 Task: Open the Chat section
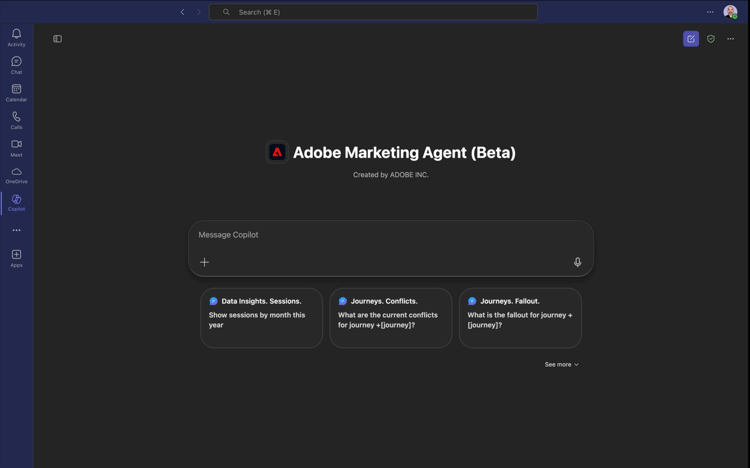[16, 65]
